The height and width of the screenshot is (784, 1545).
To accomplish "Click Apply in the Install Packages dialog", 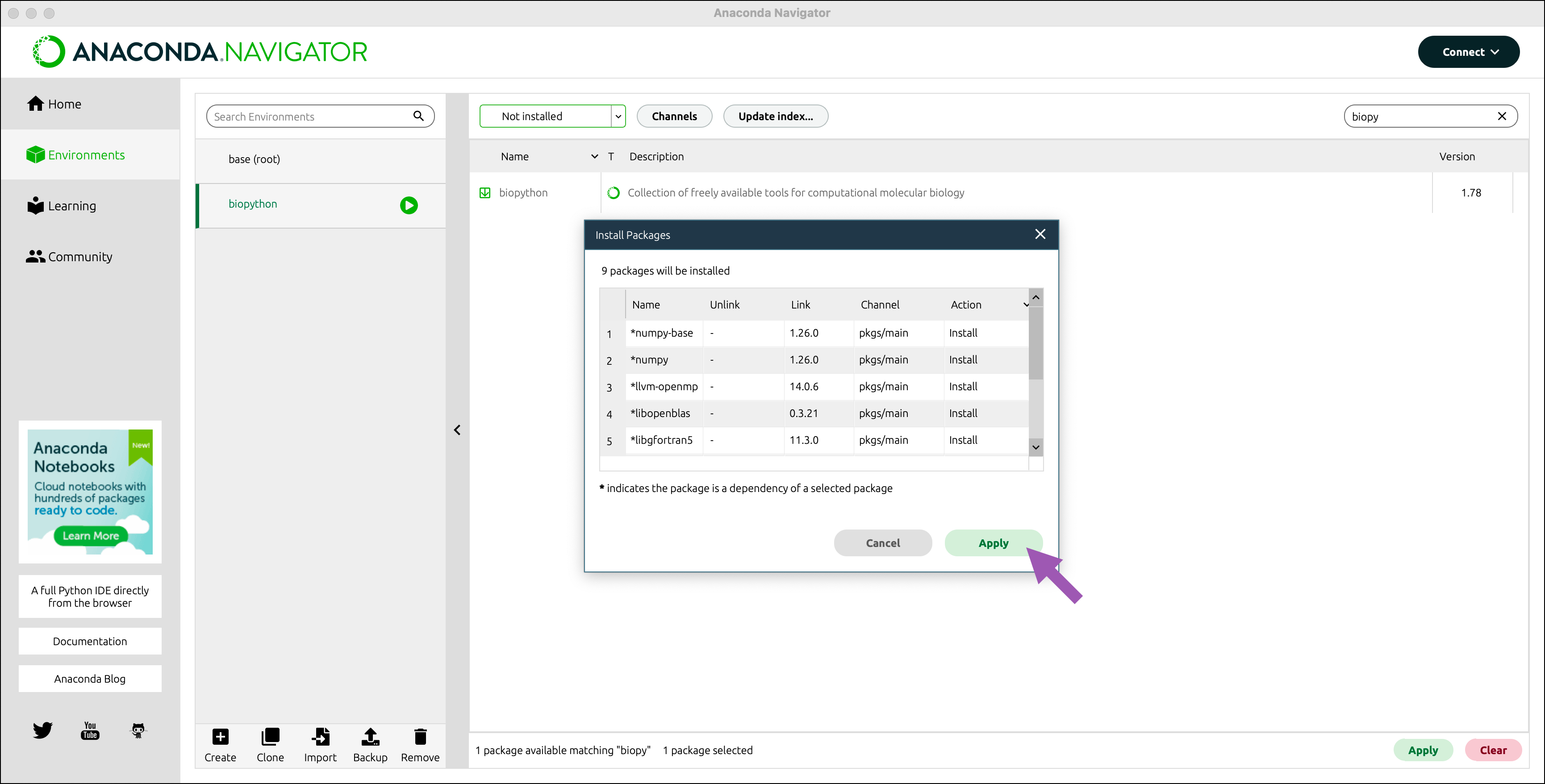I will 993,543.
